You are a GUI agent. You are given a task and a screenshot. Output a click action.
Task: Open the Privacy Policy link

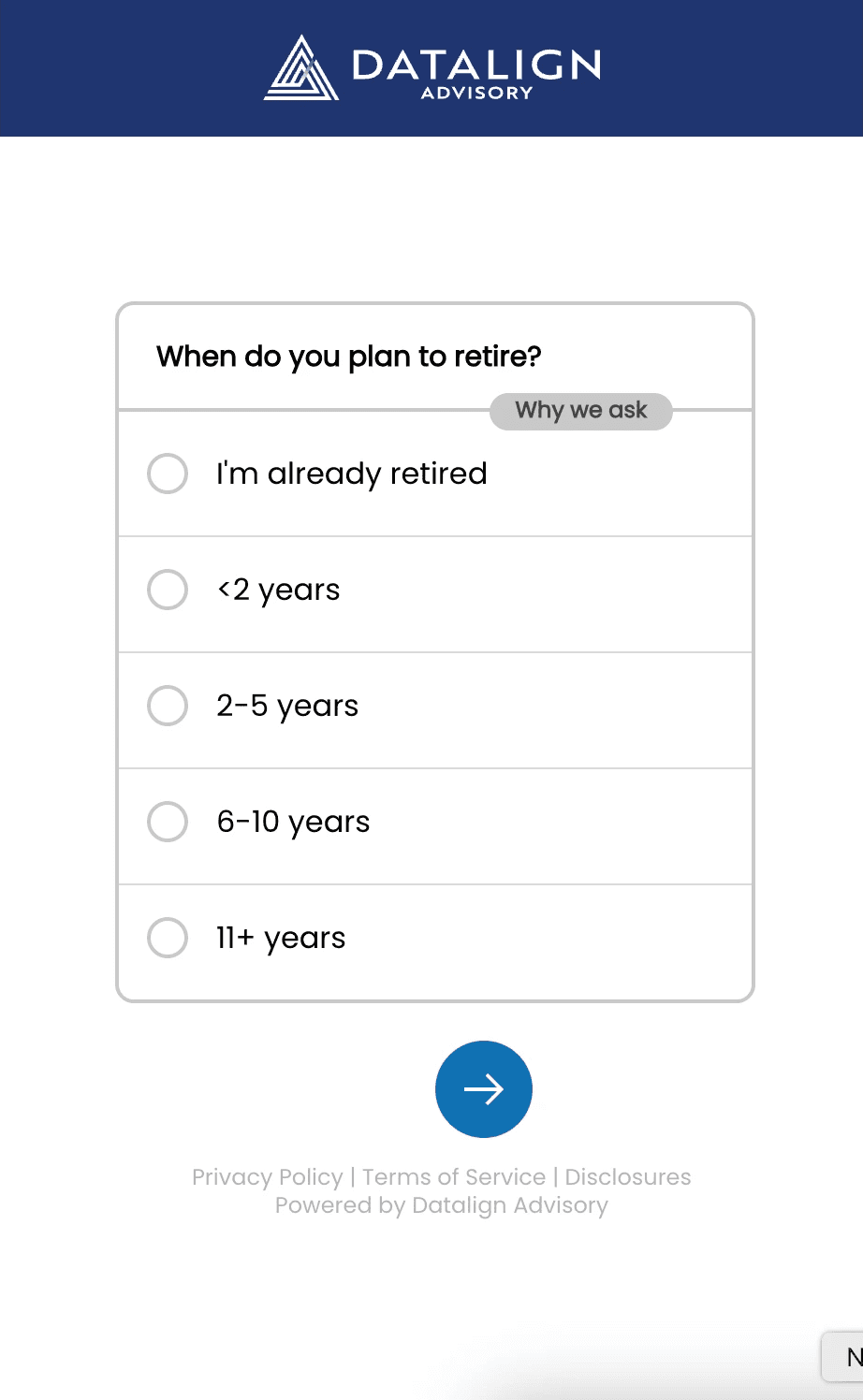pyautogui.click(x=267, y=1176)
